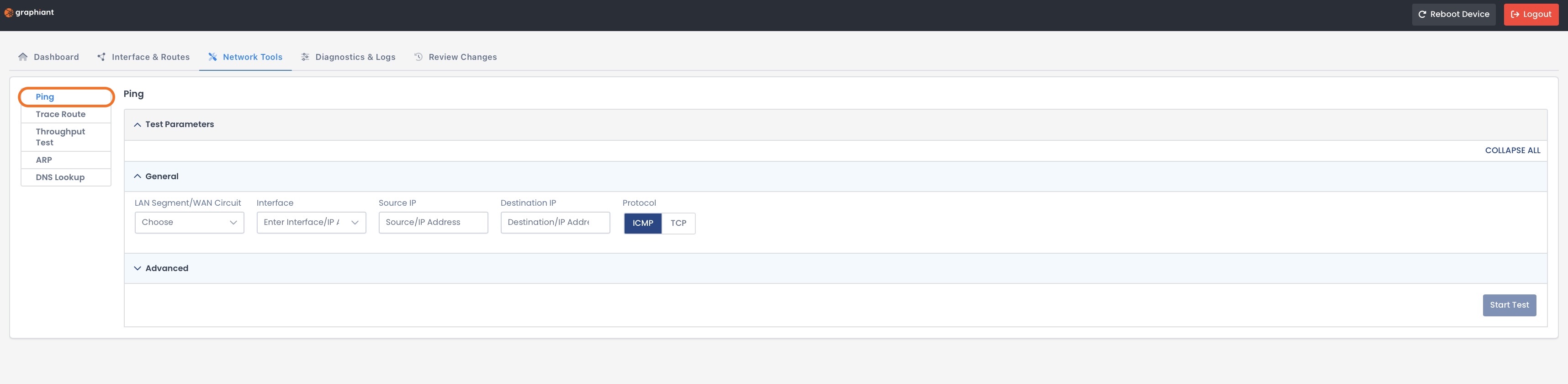Select ICMP protocol

pyautogui.click(x=643, y=223)
